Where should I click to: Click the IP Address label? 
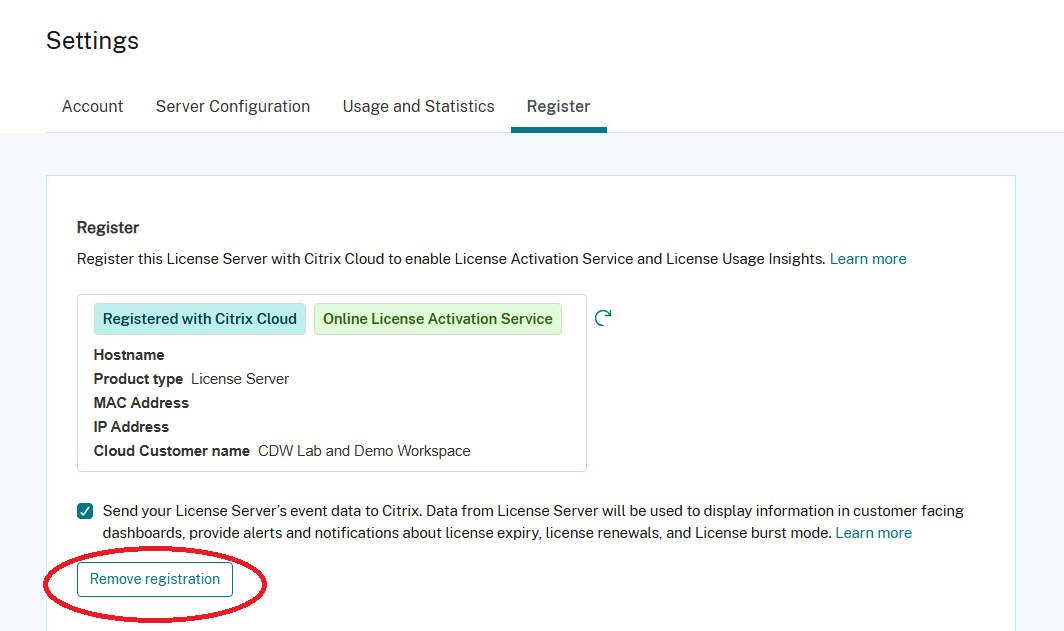[131, 427]
